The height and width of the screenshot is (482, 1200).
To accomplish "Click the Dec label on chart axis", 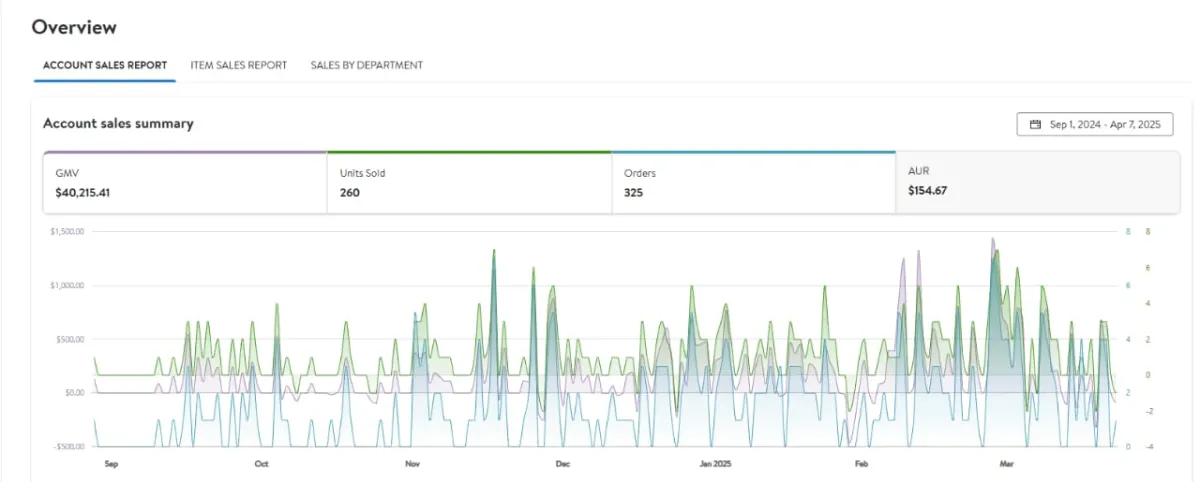I will 563,464.
